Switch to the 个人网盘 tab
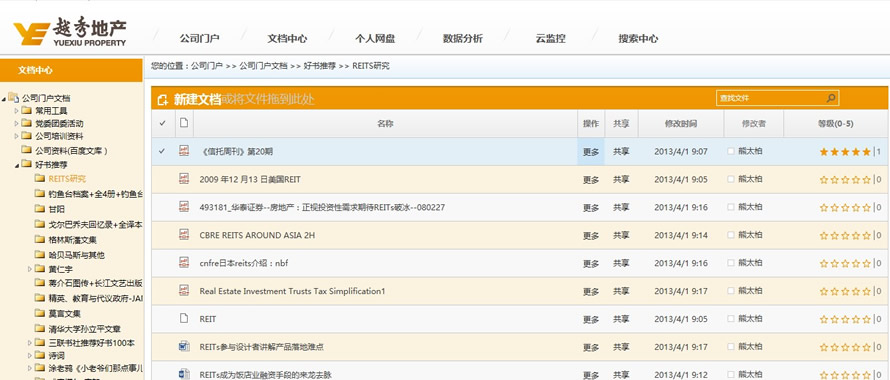Image resolution: width=890 pixels, height=380 pixels. click(375, 39)
